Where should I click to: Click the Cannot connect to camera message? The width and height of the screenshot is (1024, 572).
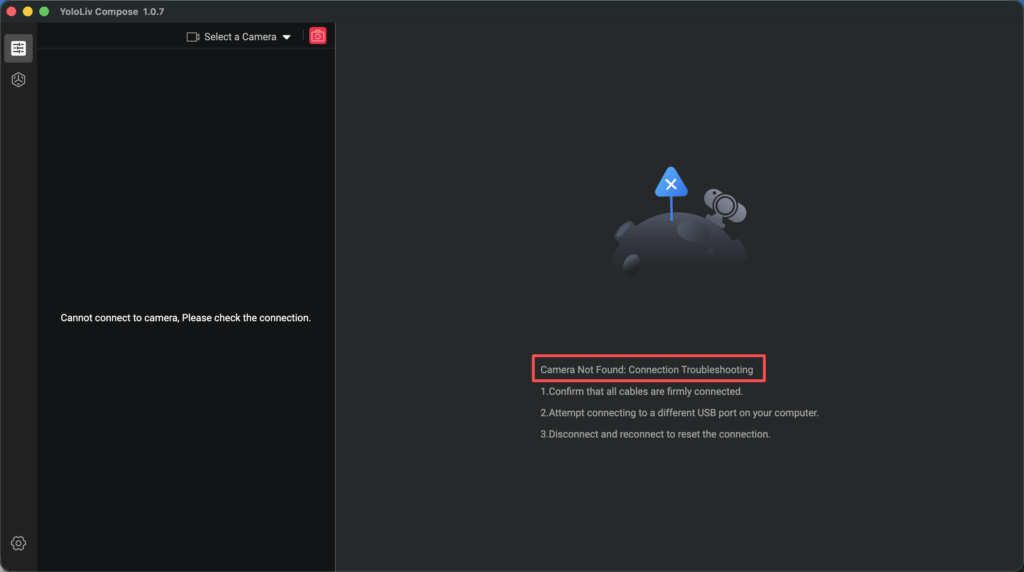tap(186, 318)
